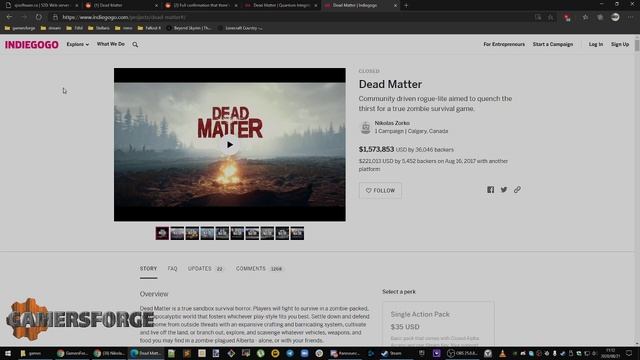Select the STORY tab
640x360 pixels.
coord(148,269)
